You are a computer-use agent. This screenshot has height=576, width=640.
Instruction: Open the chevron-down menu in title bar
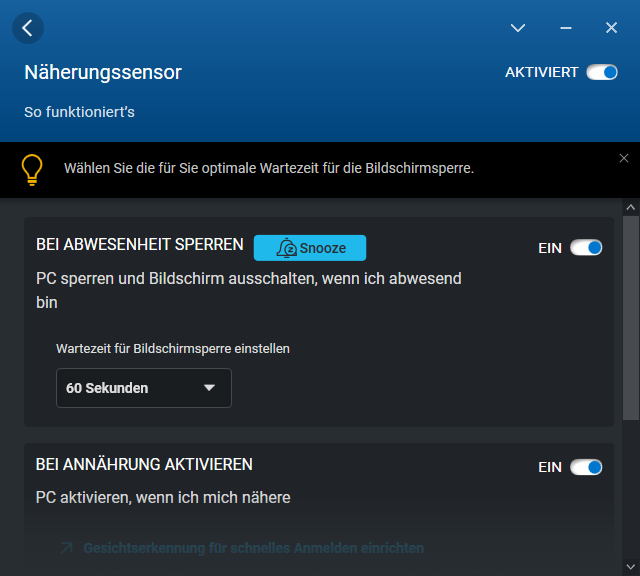[518, 28]
